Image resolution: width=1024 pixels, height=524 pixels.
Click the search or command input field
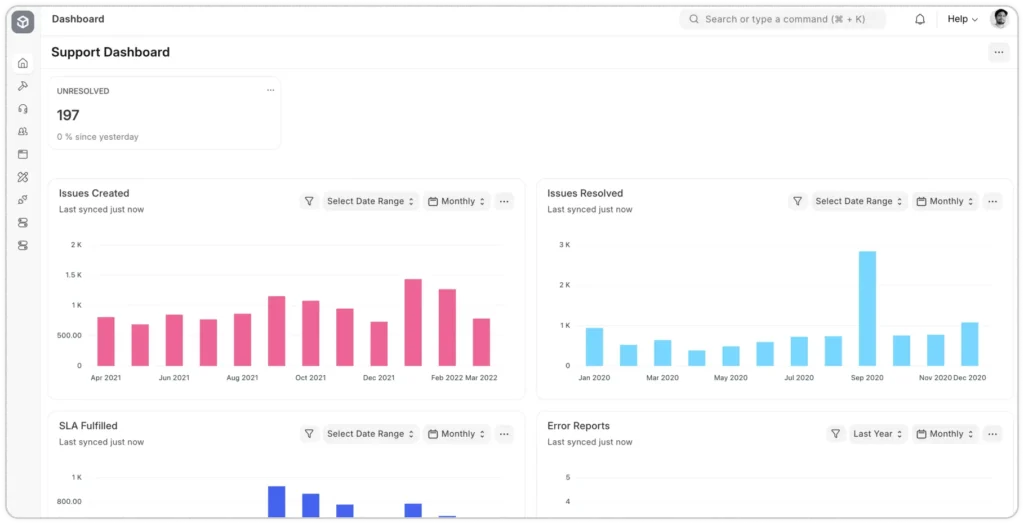pyautogui.click(x=783, y=19)
